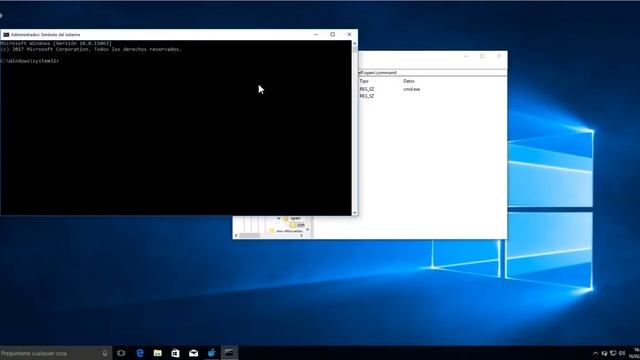Switch to the Registry Editor taskbar icon
Image resolution: width=640 pixels, height=360 pixels.
click(211, 353)
